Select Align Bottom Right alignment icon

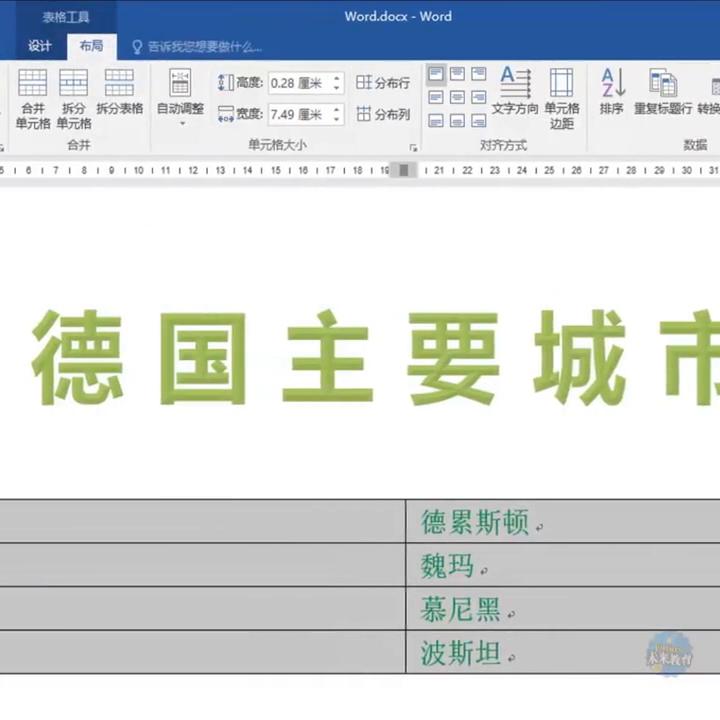click(478, 121)
